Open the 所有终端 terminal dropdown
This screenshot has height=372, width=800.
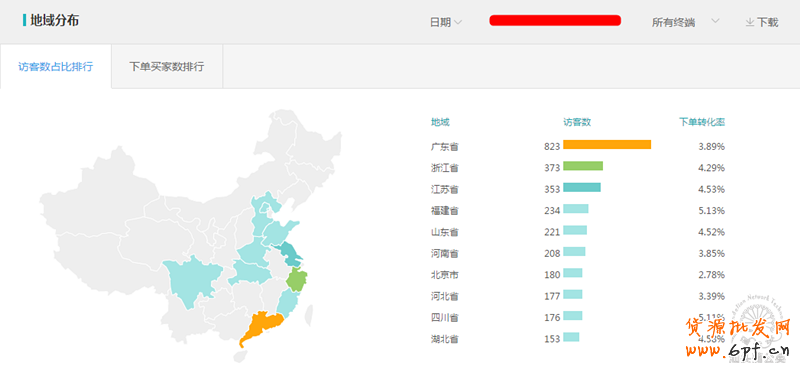point(685,22)
